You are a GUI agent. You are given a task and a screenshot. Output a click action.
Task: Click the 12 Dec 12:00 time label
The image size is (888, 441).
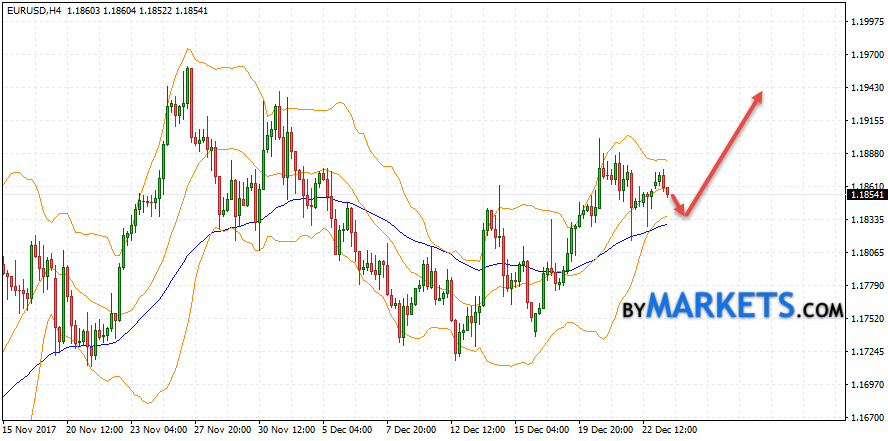(x=476, y=430)
